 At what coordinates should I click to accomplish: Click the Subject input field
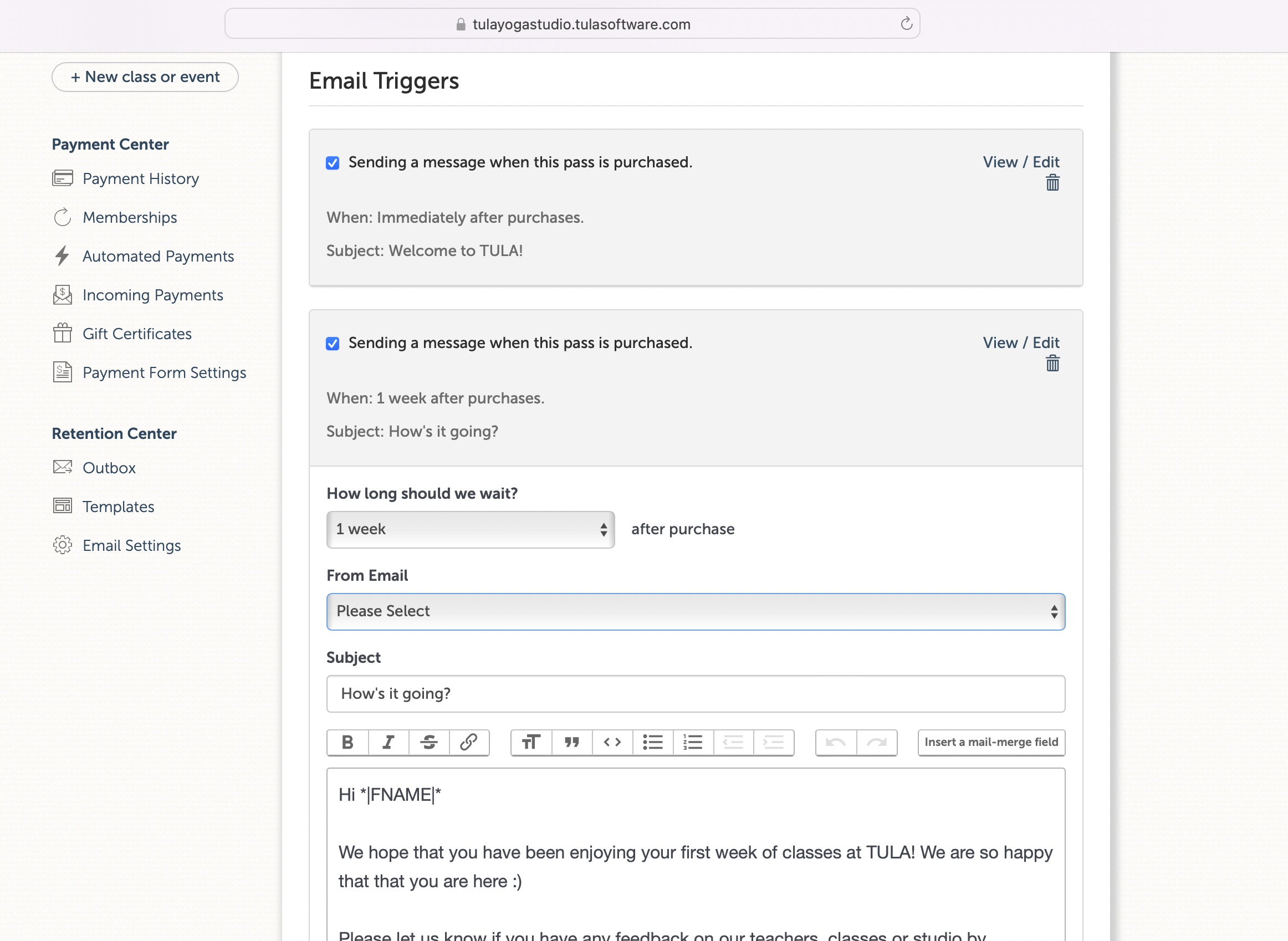695,693
